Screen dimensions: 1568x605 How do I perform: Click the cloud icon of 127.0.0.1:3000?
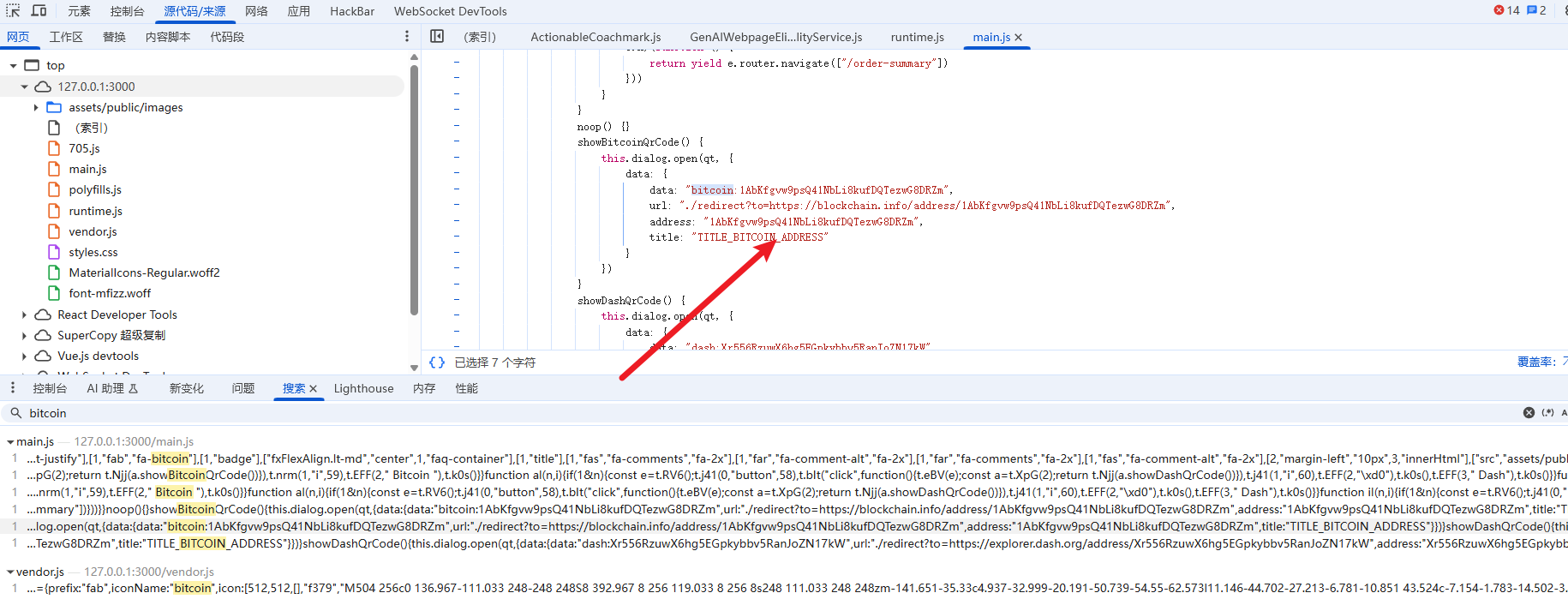pos(43,87)
